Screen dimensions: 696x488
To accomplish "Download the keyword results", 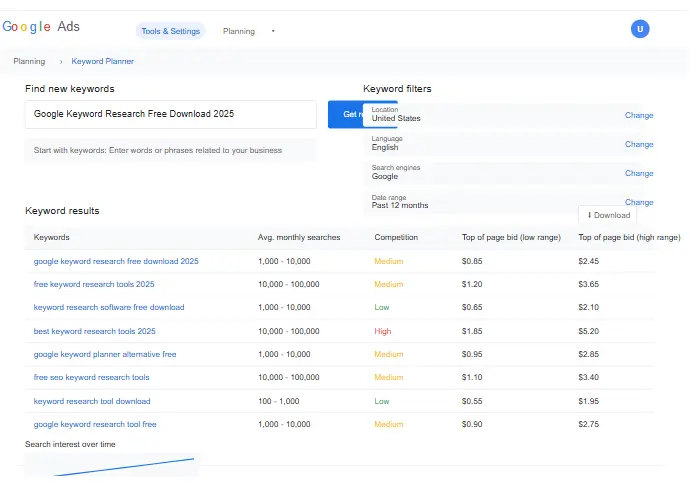I will pos(608,215).
